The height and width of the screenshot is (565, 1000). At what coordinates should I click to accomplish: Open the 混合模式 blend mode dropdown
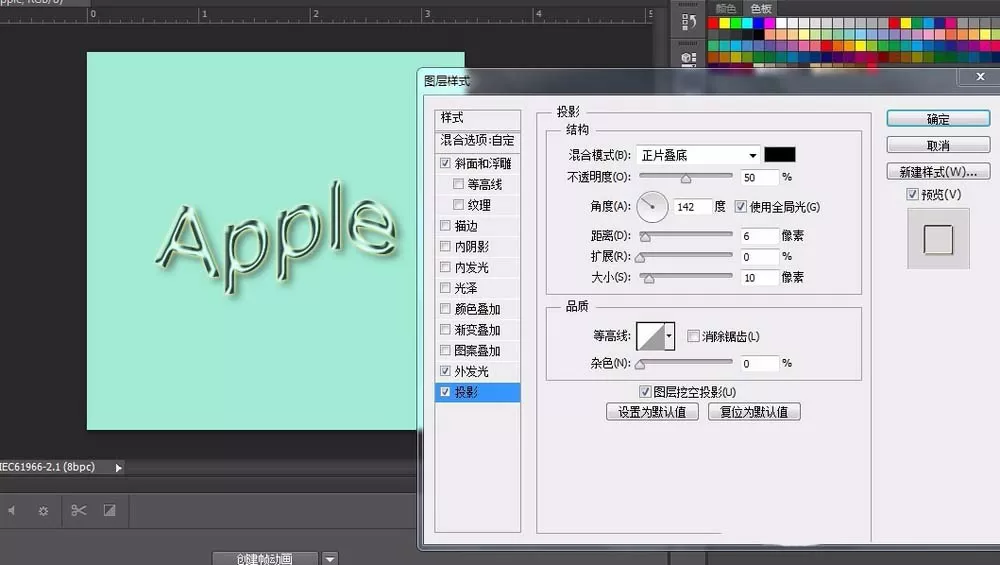[698, 155]
